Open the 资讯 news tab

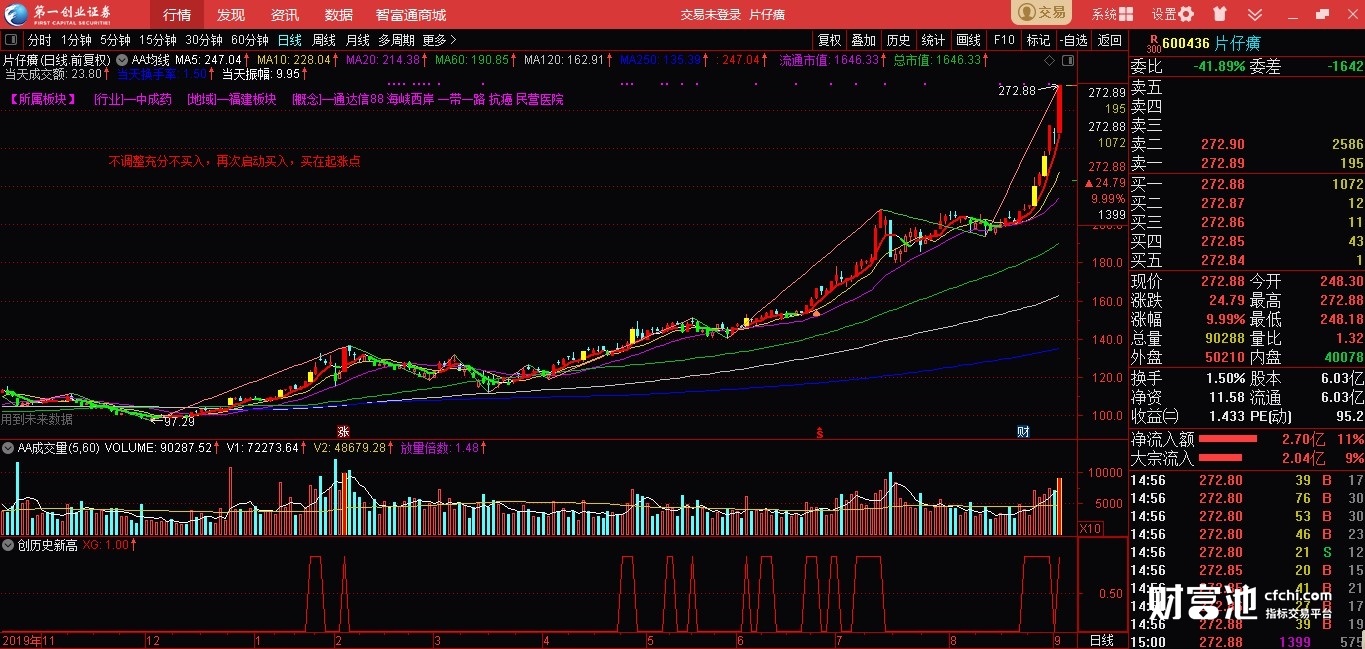point(285,14)
